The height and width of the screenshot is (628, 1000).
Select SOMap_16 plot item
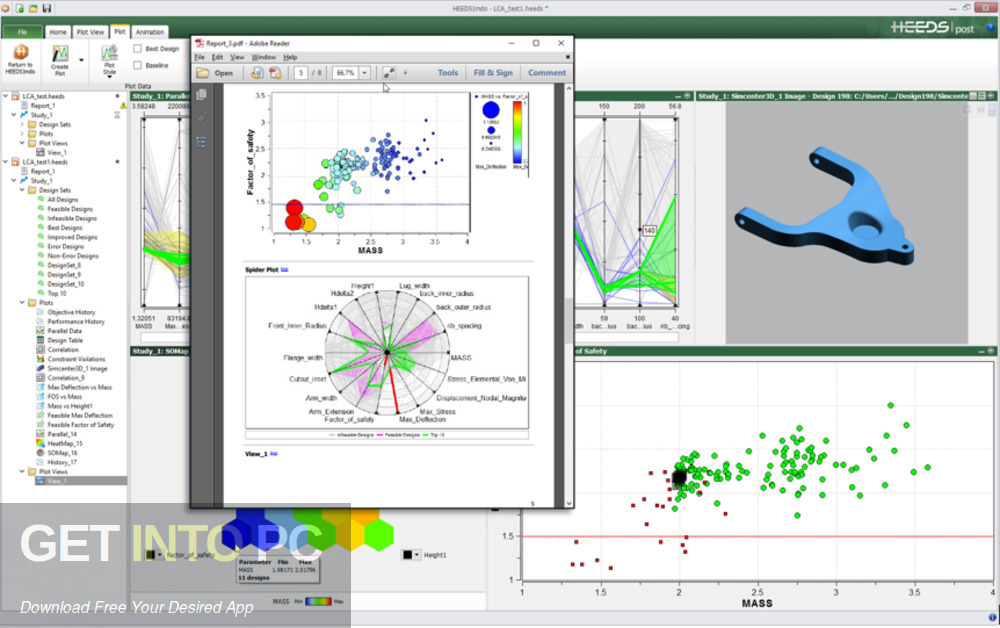(62, 453)
